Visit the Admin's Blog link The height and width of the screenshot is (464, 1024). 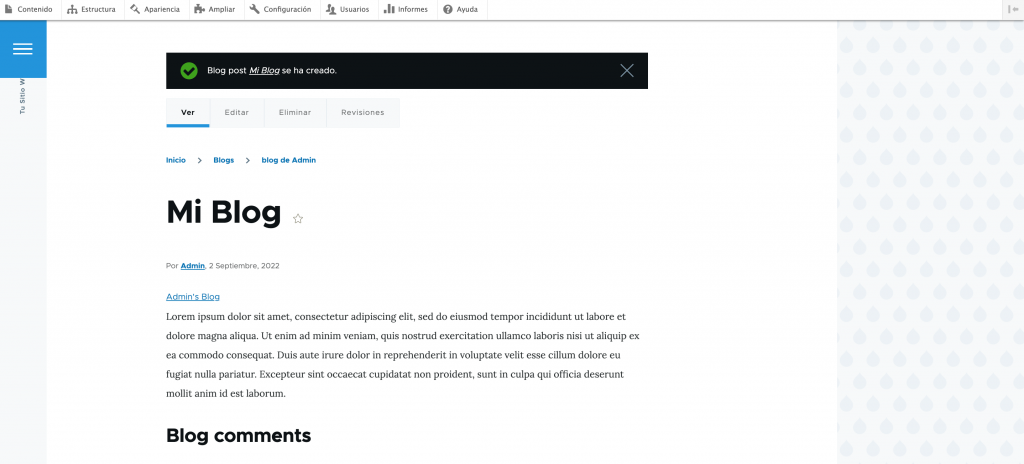click(x=193, y=297)
